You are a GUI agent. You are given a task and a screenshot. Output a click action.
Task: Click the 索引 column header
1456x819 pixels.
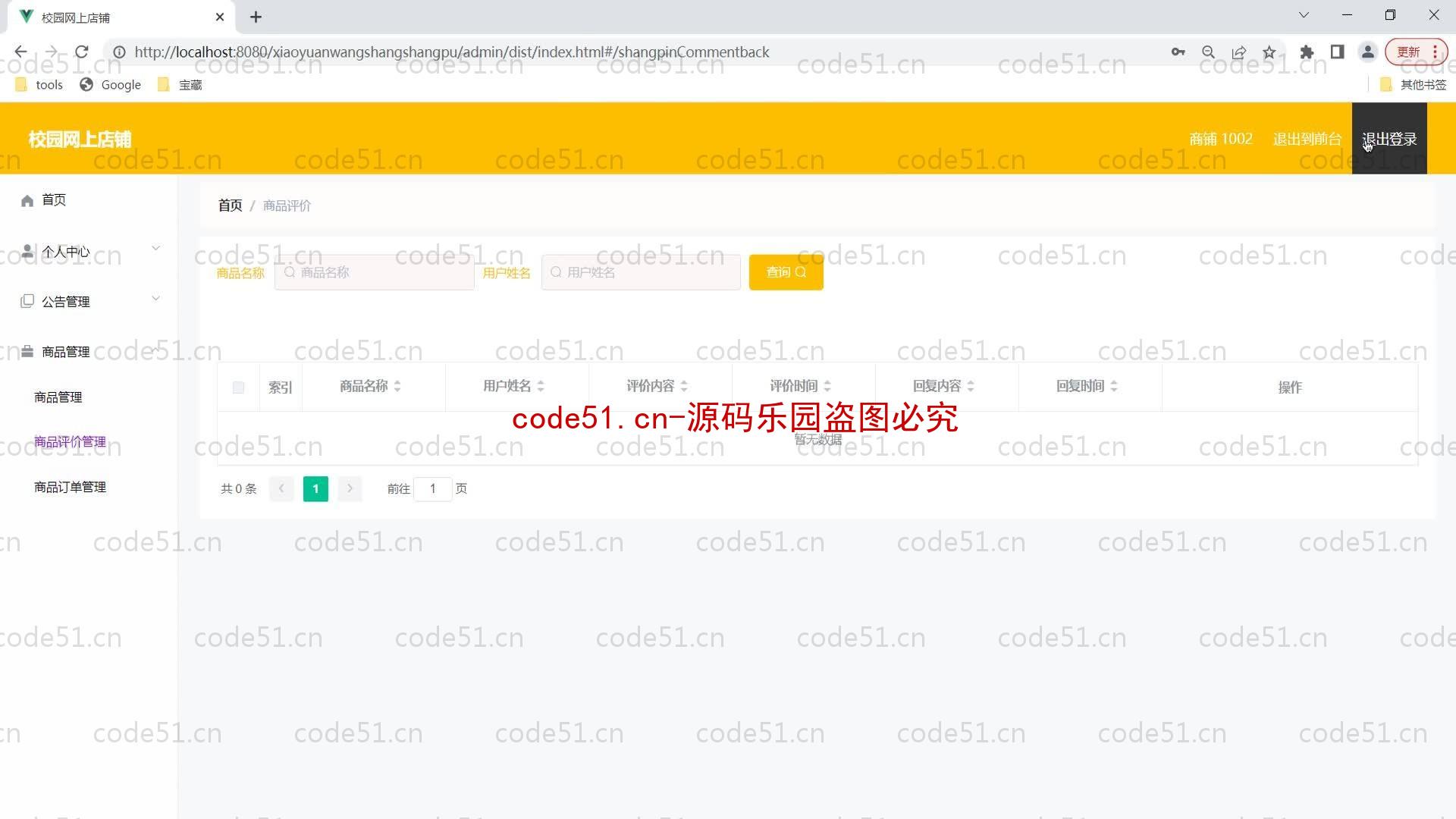click(280, 388)
